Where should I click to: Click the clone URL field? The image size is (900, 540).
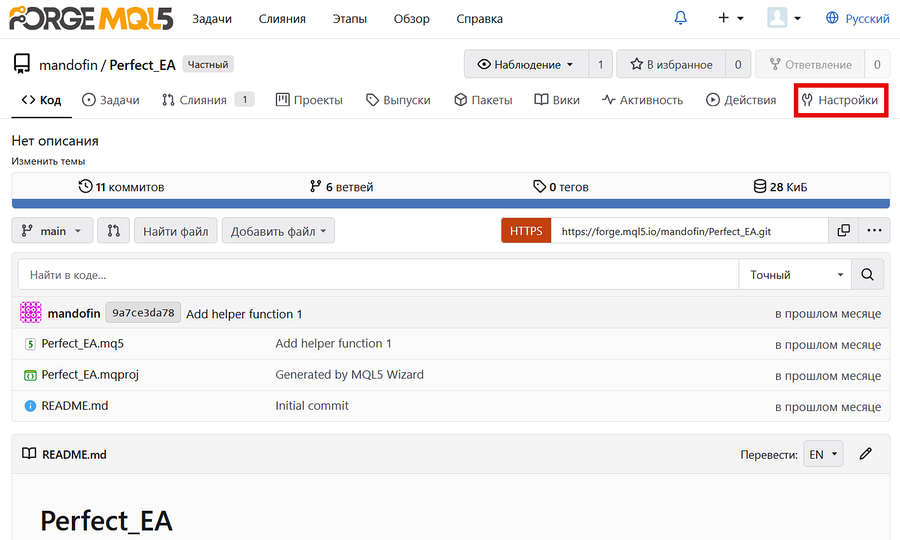click(x=689, y=231)
